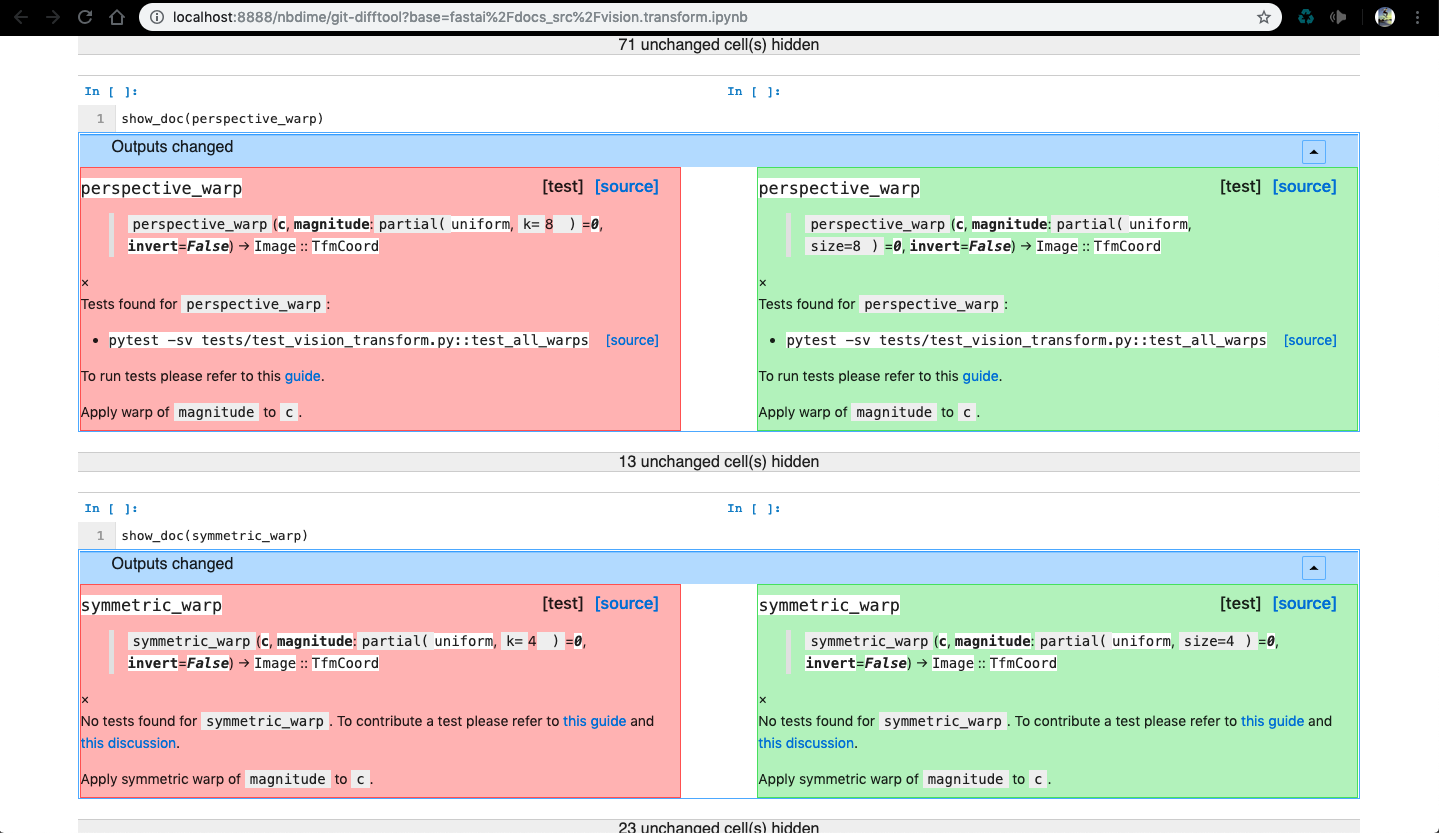The height and width of the screenshot is (833, 1439).
Task: Open the green recycle extension icon
Action: [x=1306, y=17]
